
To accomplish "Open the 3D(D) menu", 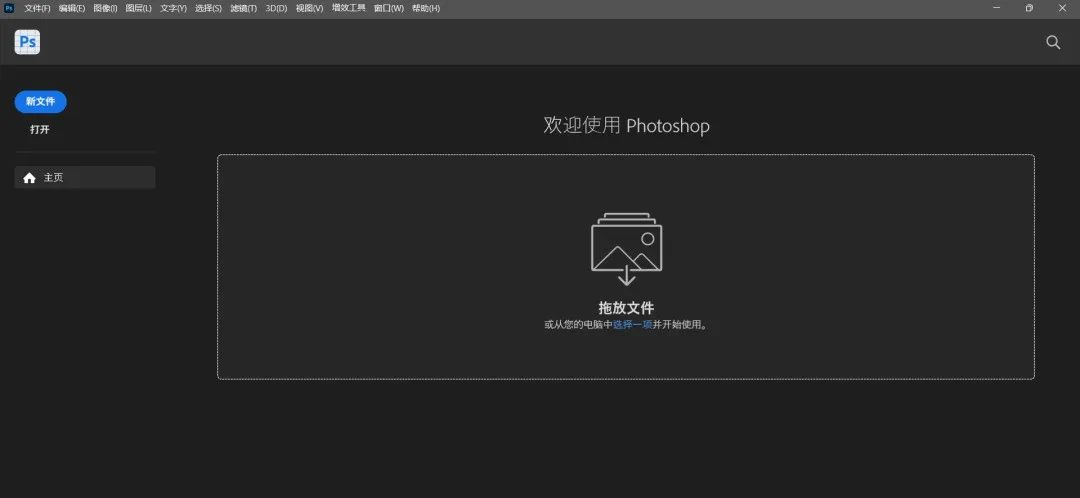I will point(276,8).
